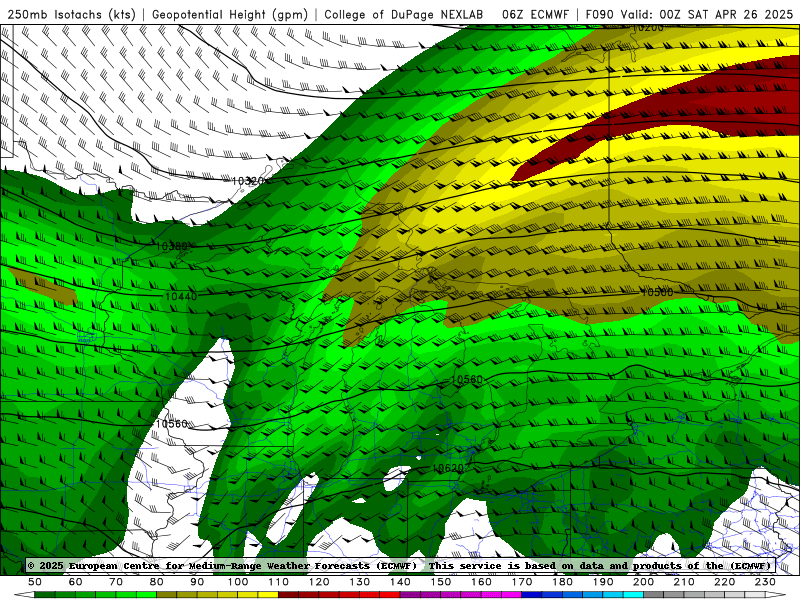The image size is (800, 600).
Task: Click the 160 value on the color scale
Action: click(x=481, y=582)
